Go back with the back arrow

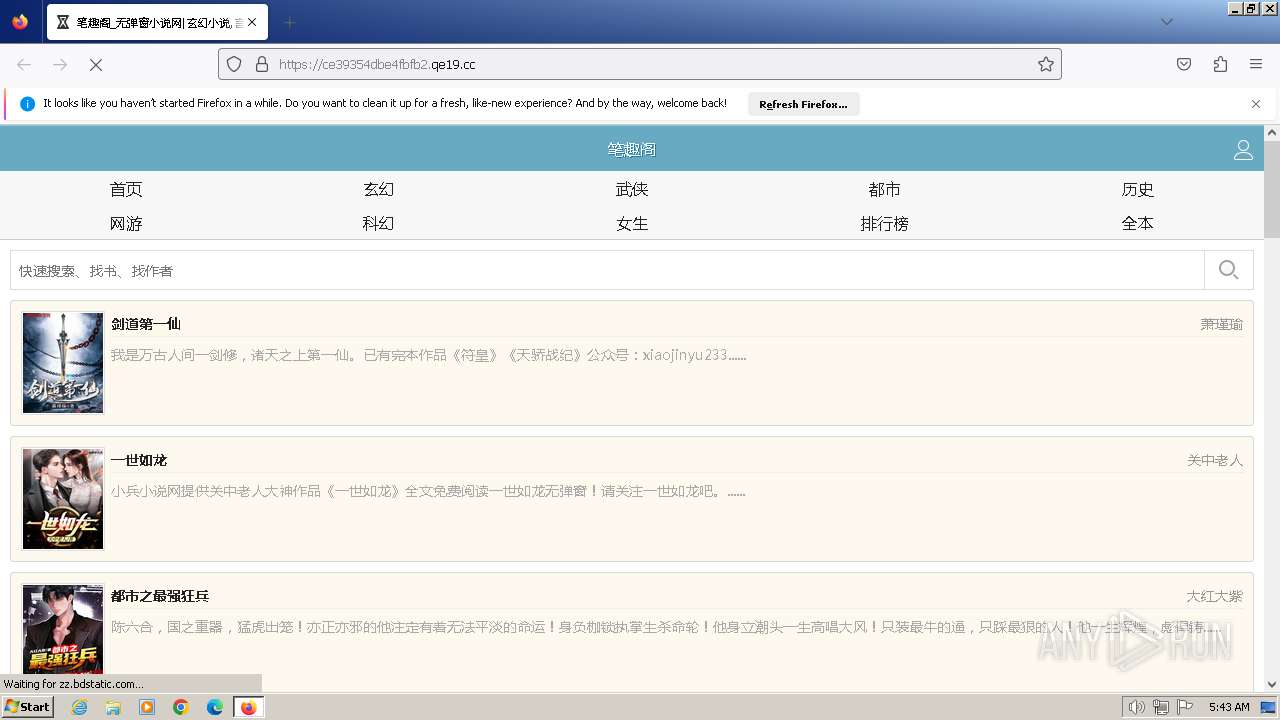tap(24, 64)
